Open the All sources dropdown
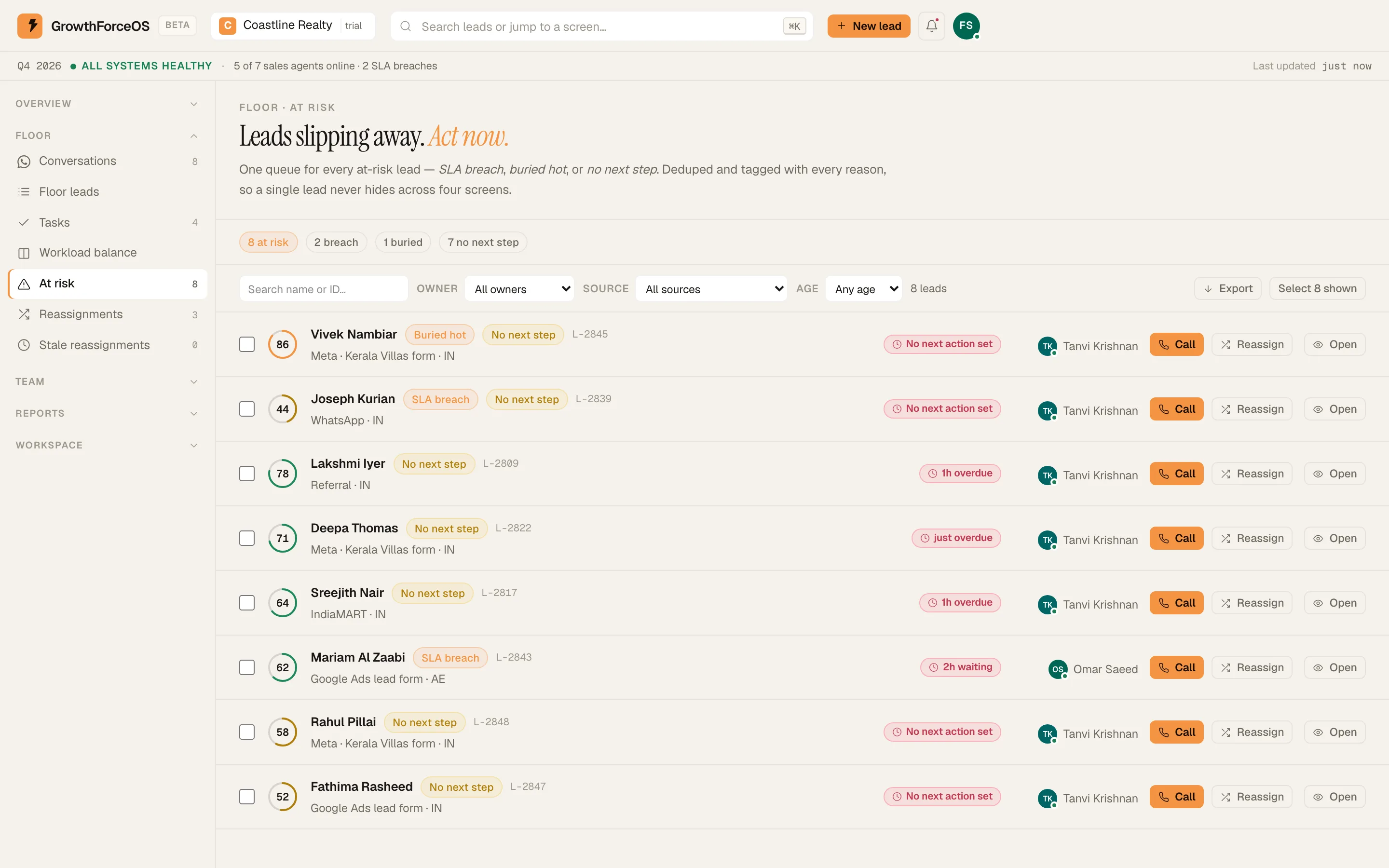 click(x=711, y=289)
